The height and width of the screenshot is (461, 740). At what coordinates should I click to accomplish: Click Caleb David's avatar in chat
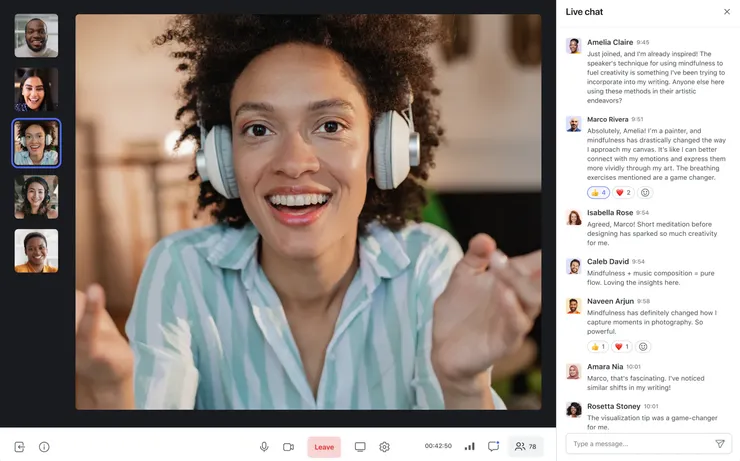pyautogui.click(x=573, y=266)
